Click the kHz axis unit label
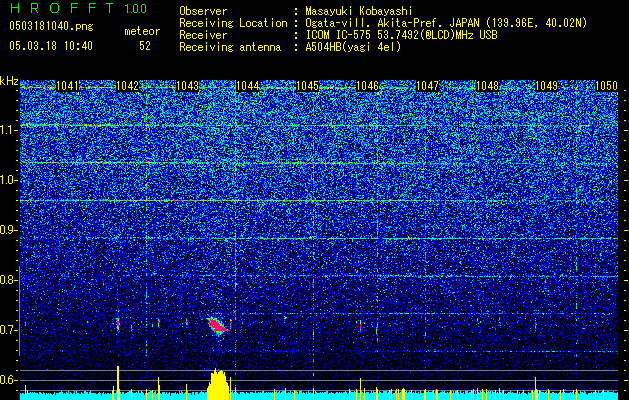The width and height of the screenshot is (629, 400). pos(9,81)
